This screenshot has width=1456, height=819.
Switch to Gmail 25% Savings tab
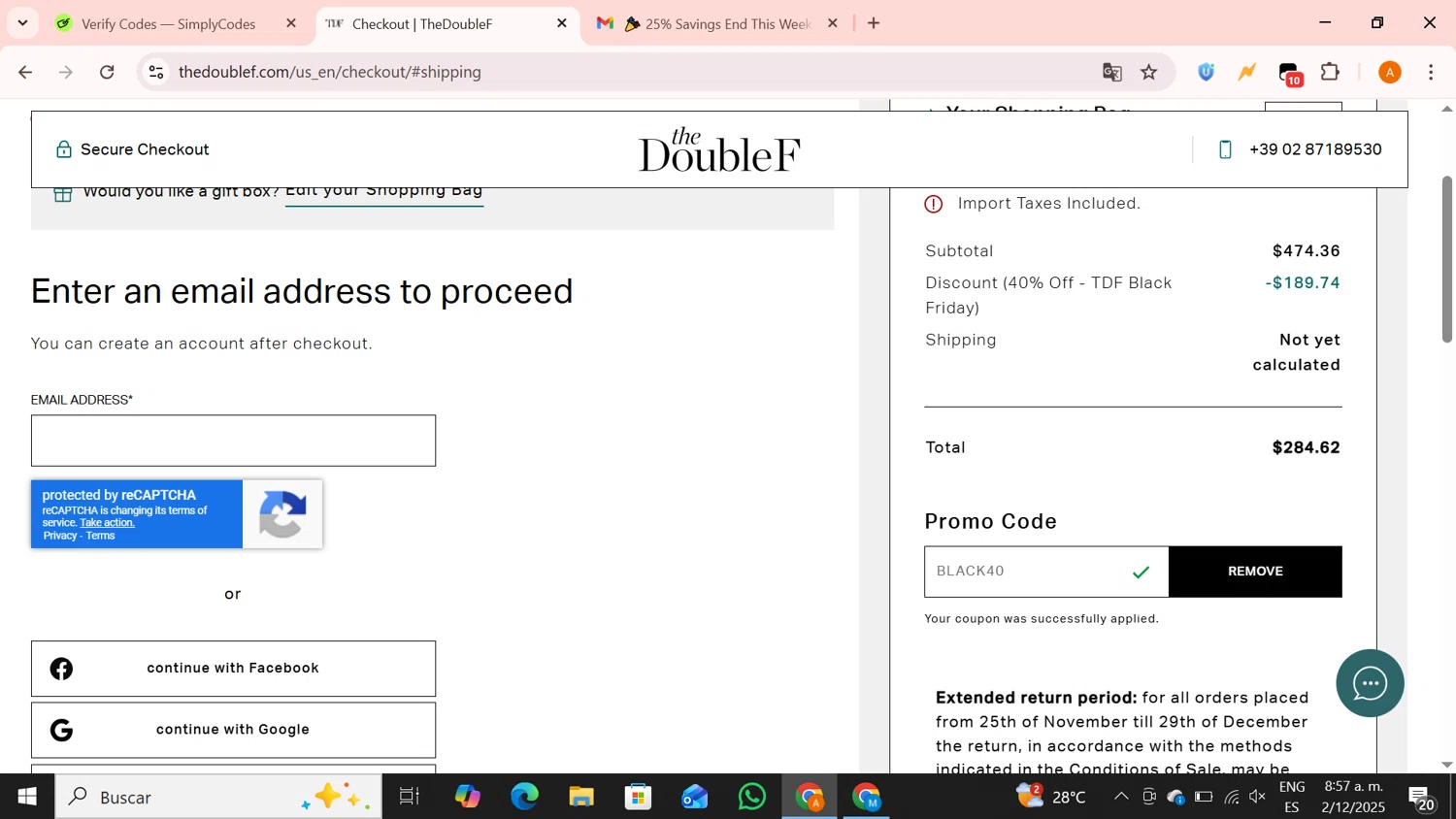717,23
